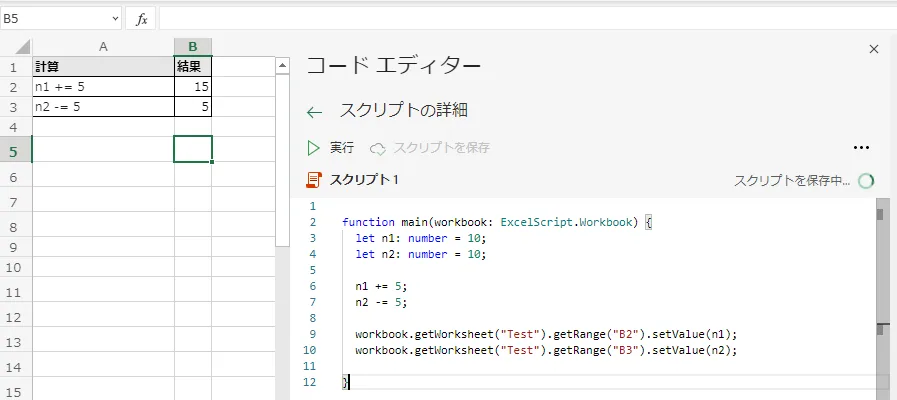Click the fx insert function icon
This screenshot has width=897, height=400.
pos(141,19)
